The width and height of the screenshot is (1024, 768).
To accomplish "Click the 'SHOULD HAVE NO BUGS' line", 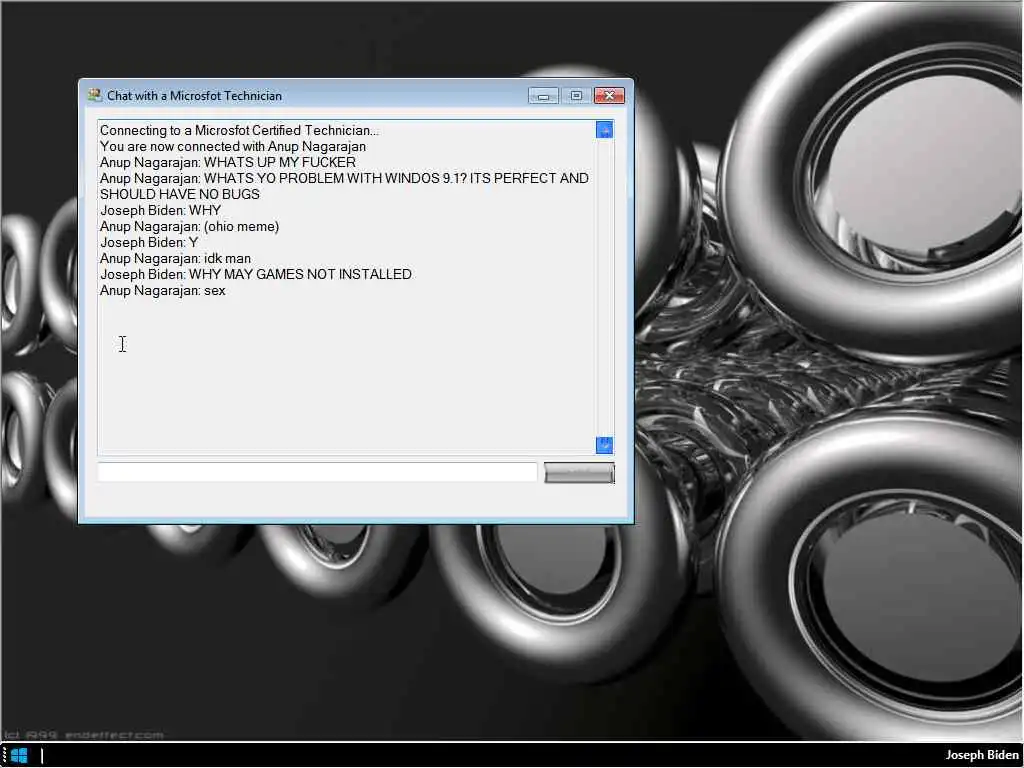I will pos(180,195).
